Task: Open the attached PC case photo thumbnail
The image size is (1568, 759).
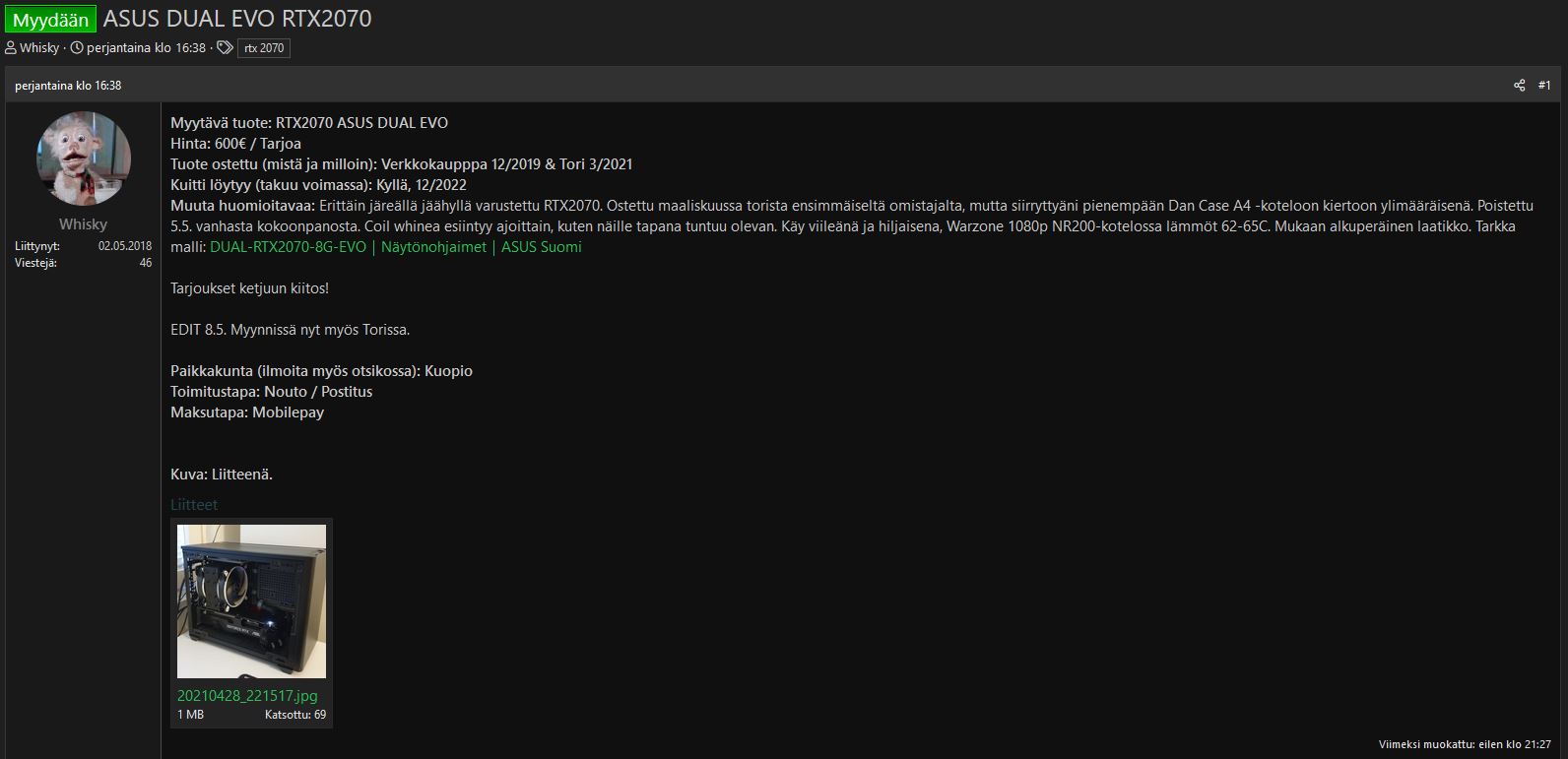Action: point(251,601)
